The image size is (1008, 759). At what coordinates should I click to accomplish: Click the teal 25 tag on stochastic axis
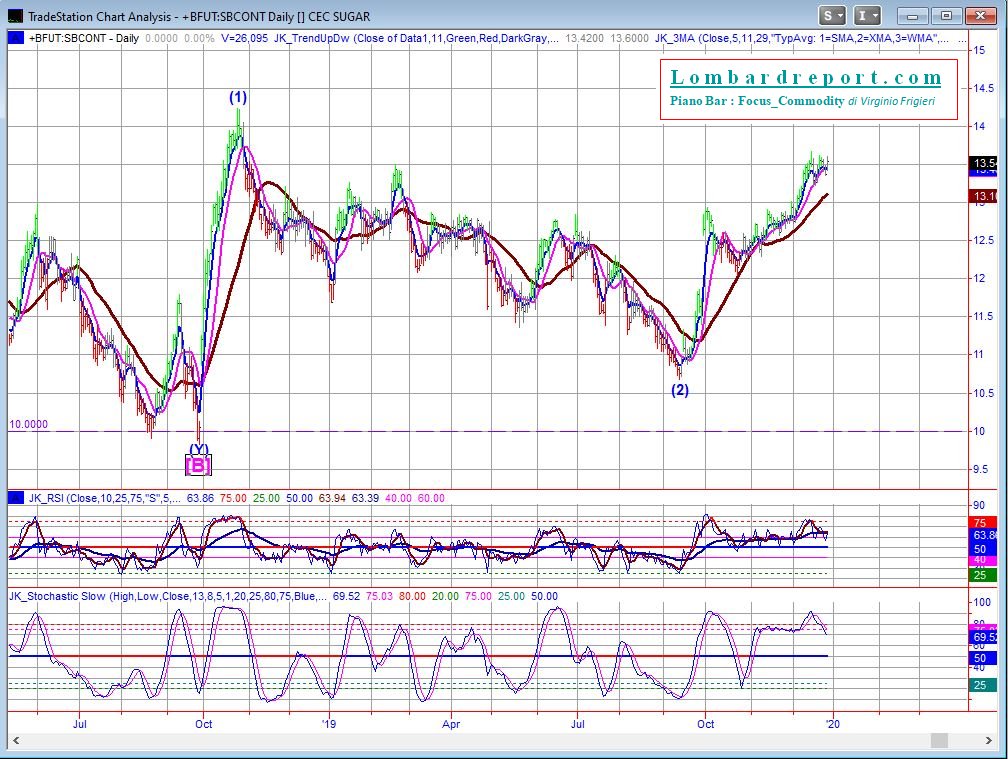(x=982, y=685)
